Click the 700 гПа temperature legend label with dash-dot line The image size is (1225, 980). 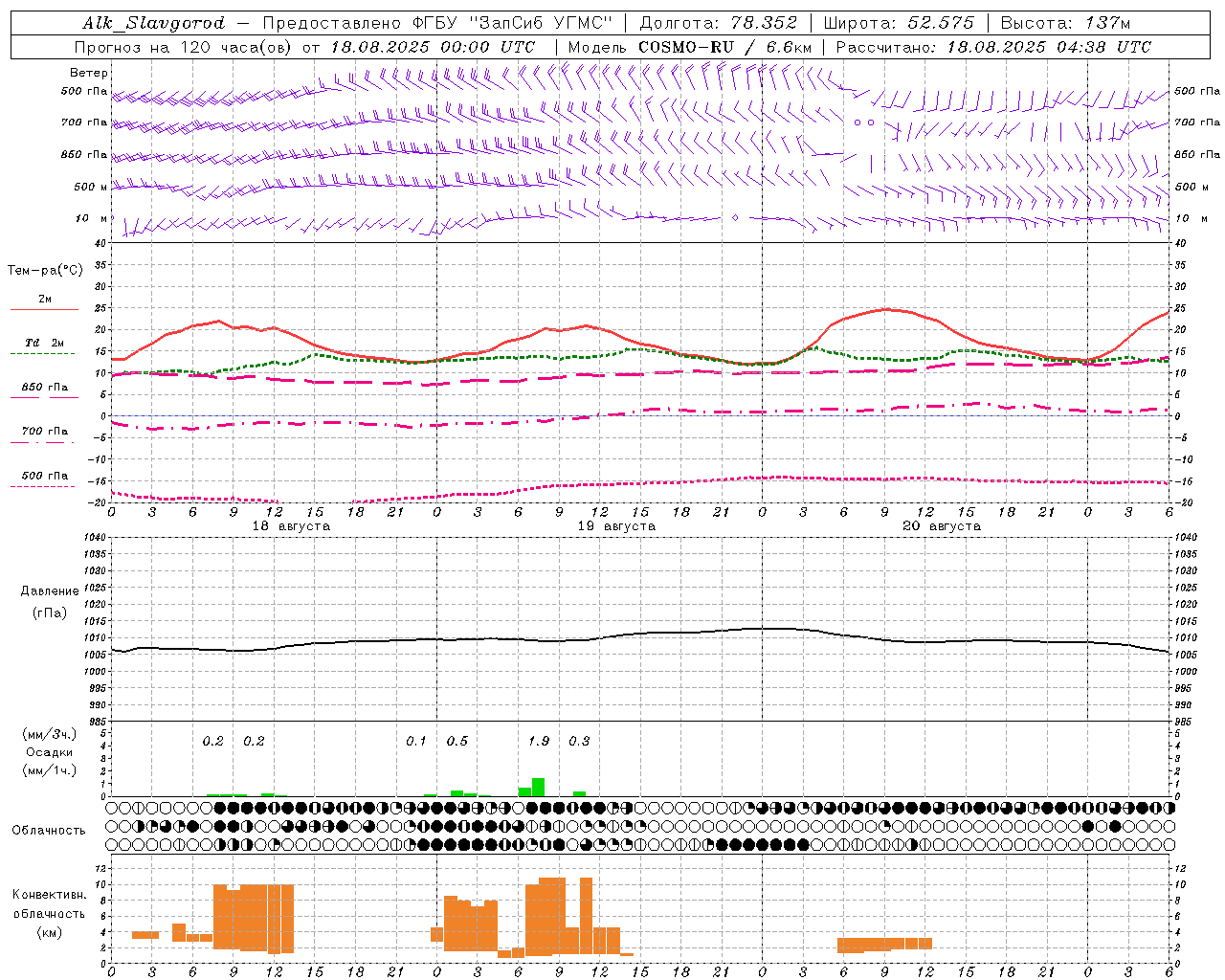click(x=44, y=432)
